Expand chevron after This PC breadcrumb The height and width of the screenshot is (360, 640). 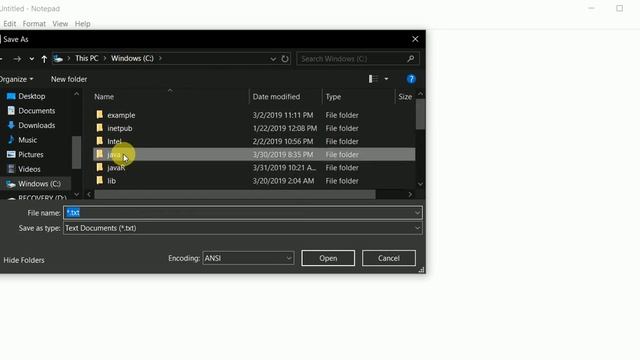105,58
